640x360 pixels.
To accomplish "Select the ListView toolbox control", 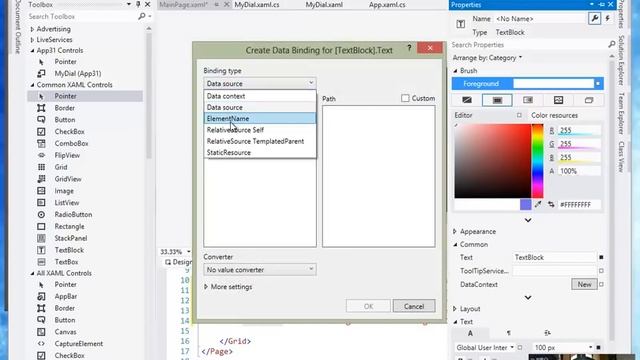I will tap(67, 203).
